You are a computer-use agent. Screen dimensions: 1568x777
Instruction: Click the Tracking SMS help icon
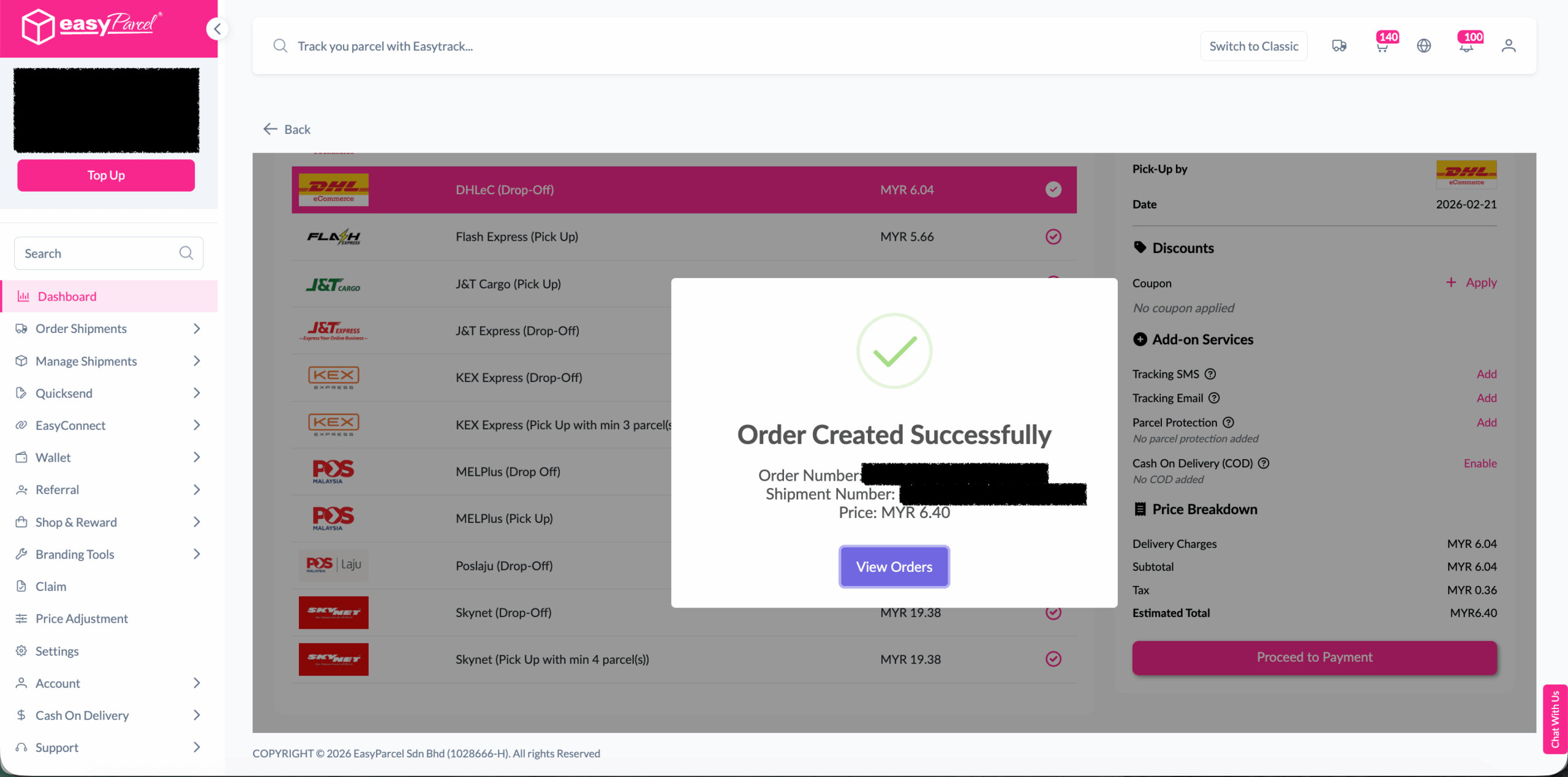tap(1210, 374)
